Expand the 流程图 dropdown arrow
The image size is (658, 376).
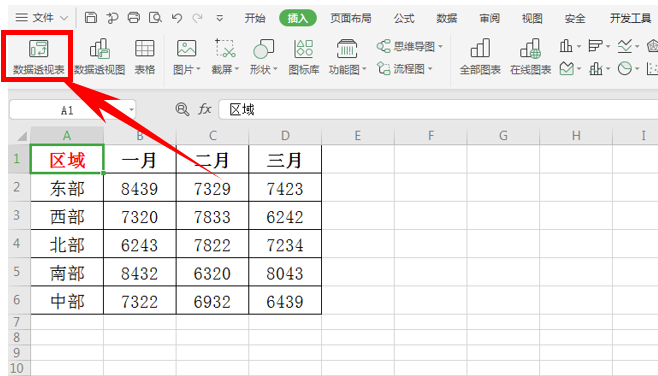point(430,69)
